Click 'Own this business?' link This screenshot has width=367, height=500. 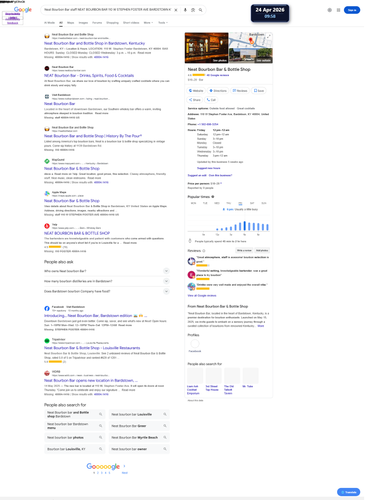(220, 175)
